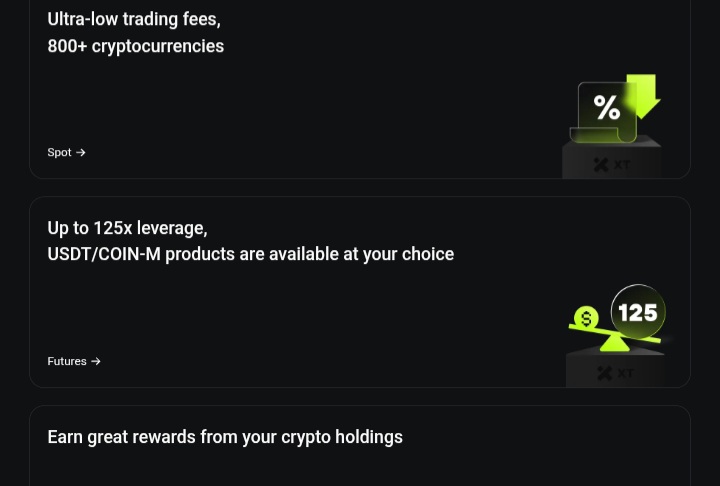Click the arrow next to Spot
This screenshot has height=486, width=720.
point(81,153)
